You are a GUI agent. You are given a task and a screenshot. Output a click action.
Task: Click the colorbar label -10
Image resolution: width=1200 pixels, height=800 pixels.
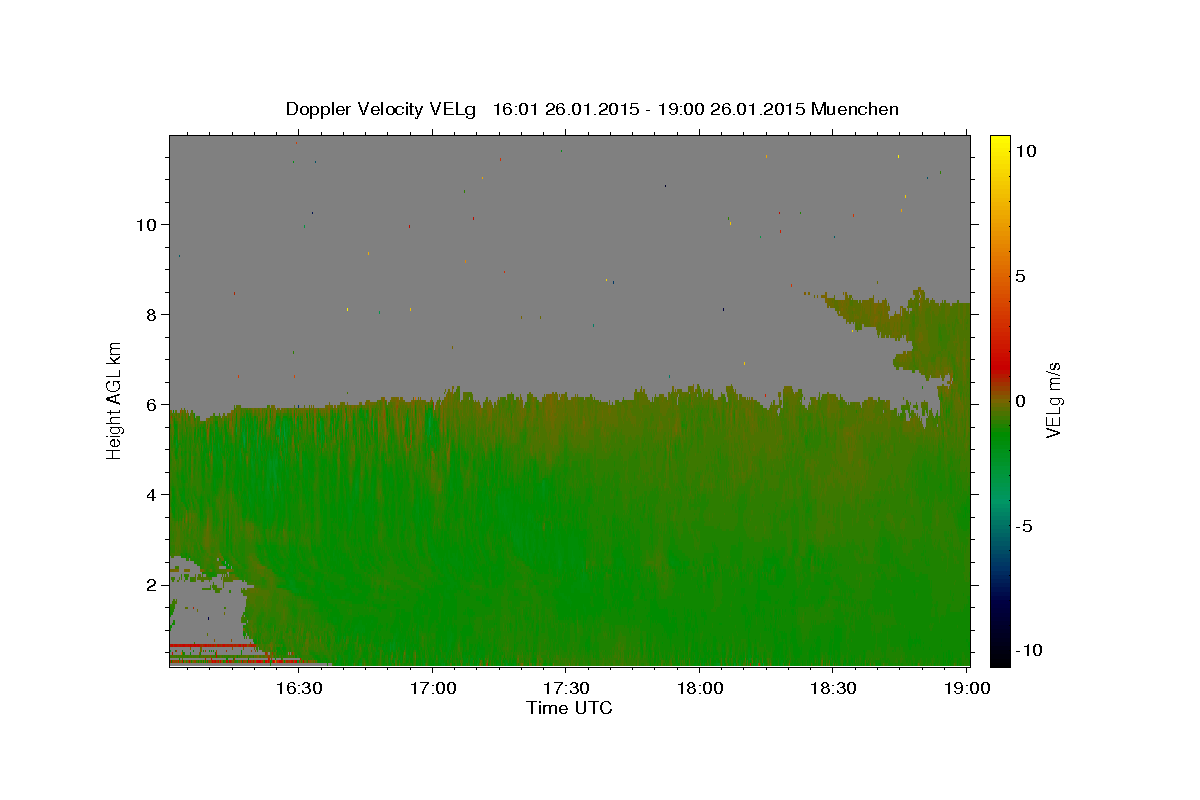[x=1029, y=651]
